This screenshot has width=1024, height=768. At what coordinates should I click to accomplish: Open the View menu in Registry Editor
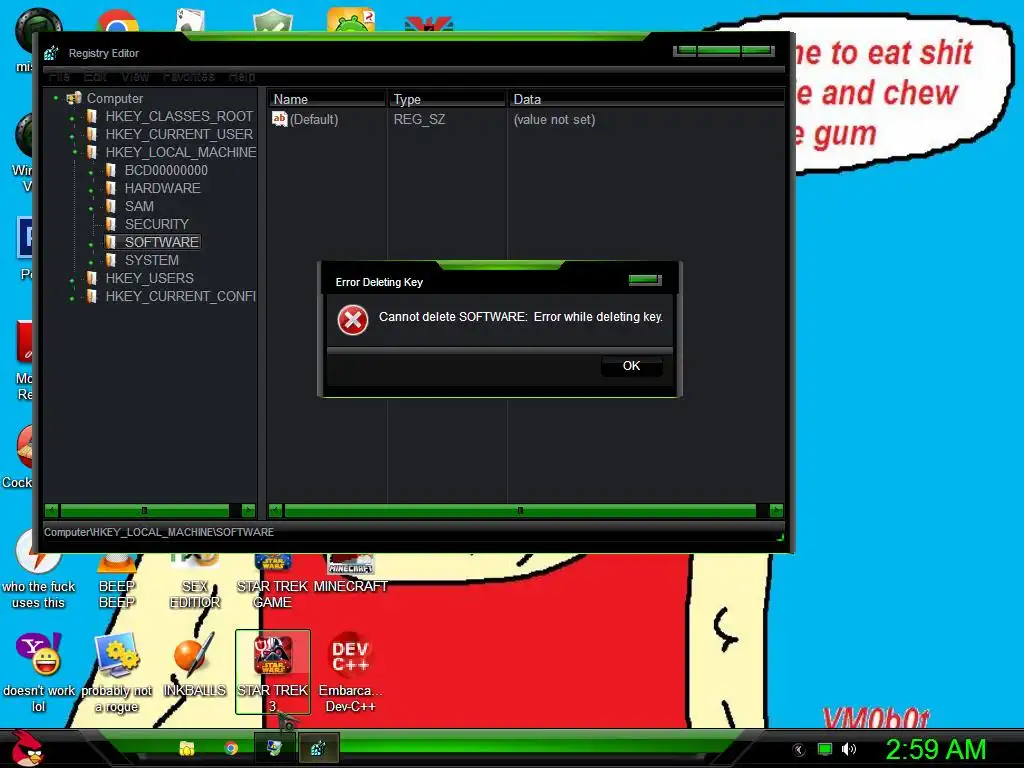[135, 76]
